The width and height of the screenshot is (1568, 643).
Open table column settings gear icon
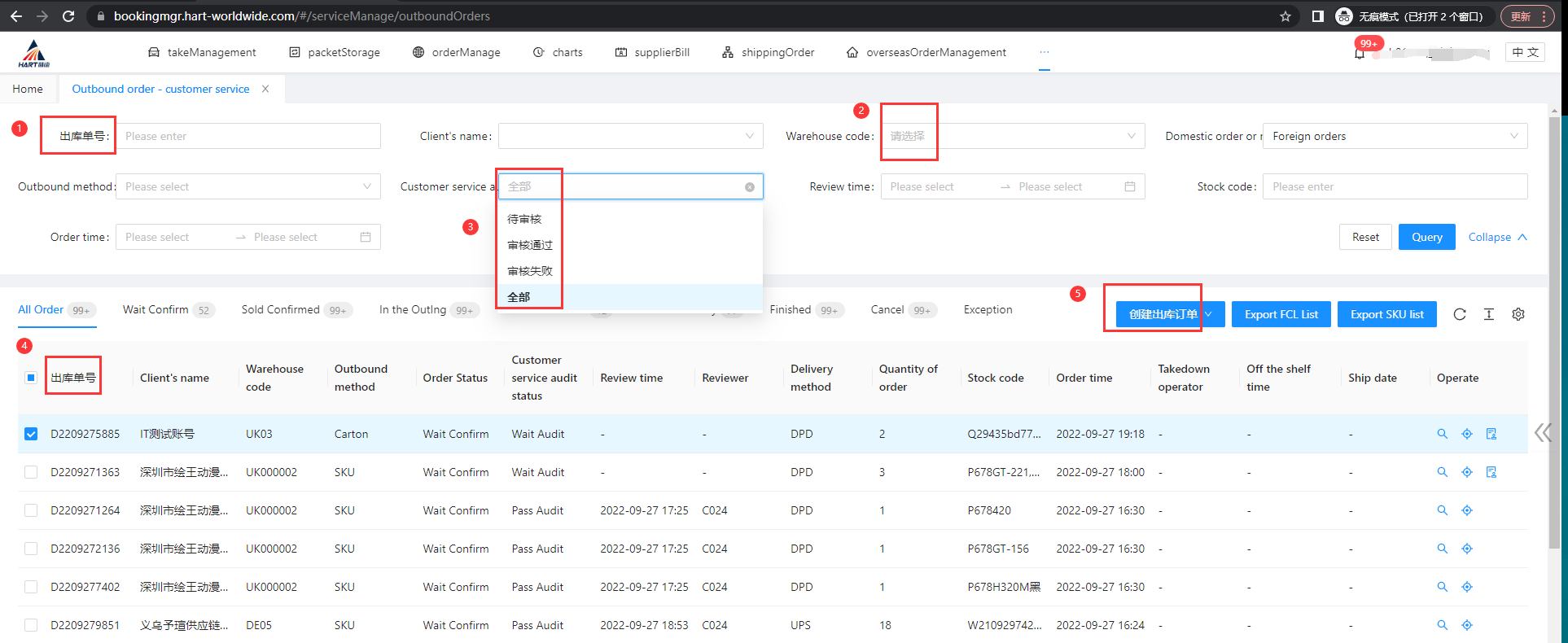click(1518, 314)
